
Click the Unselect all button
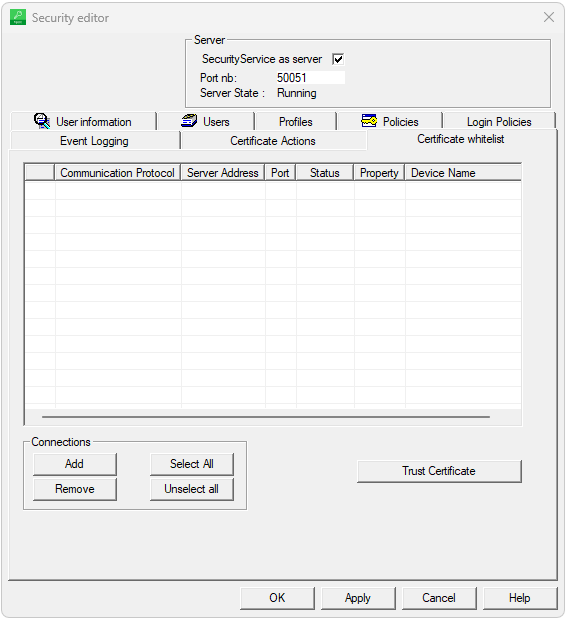[x=192, y=489]
